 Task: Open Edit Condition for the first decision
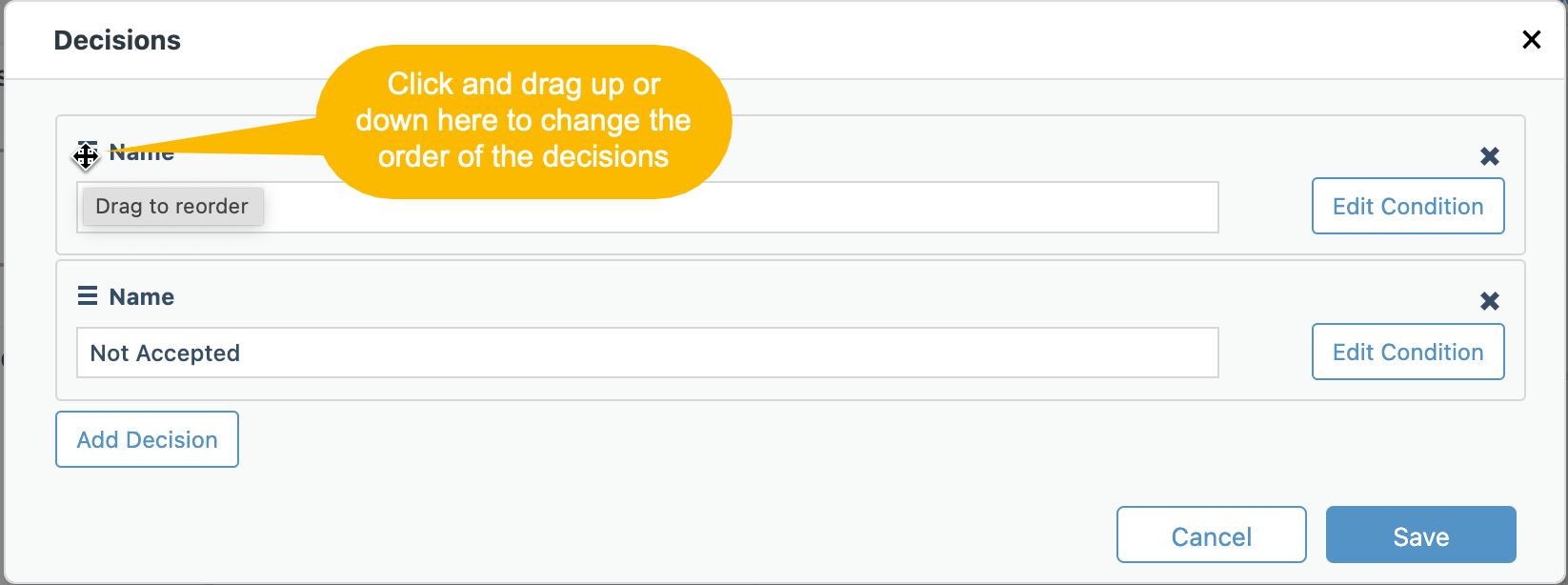coord(1408,206)
